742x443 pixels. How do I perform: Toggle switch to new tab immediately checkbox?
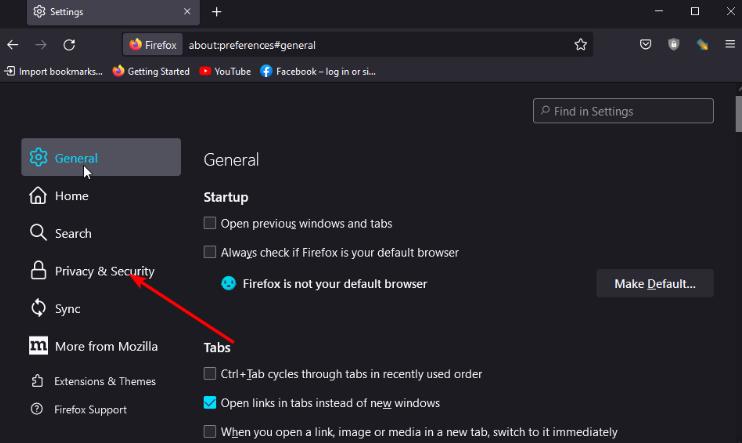click(210, 431)
